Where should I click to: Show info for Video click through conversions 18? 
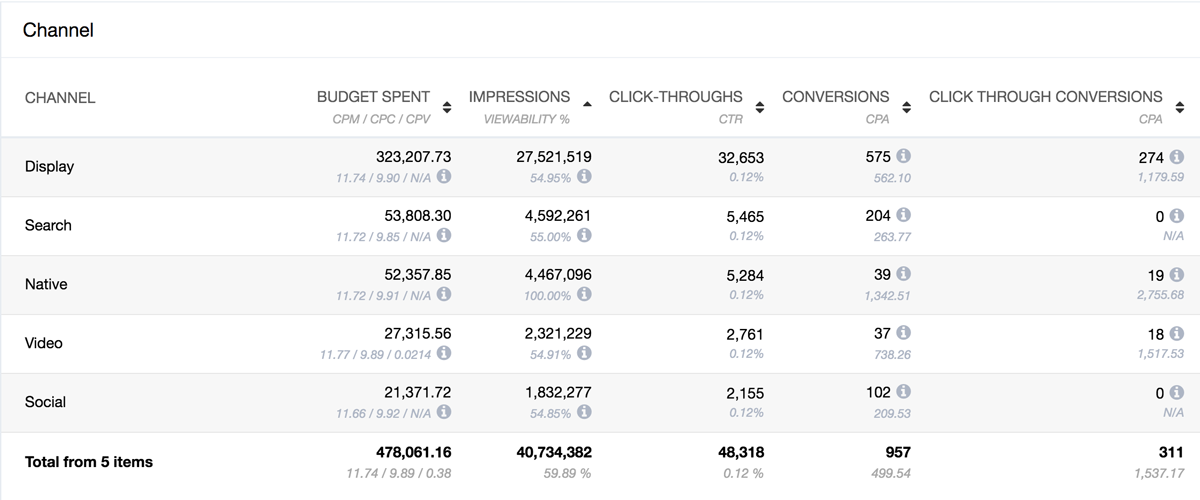click(x=1176, y=333)
